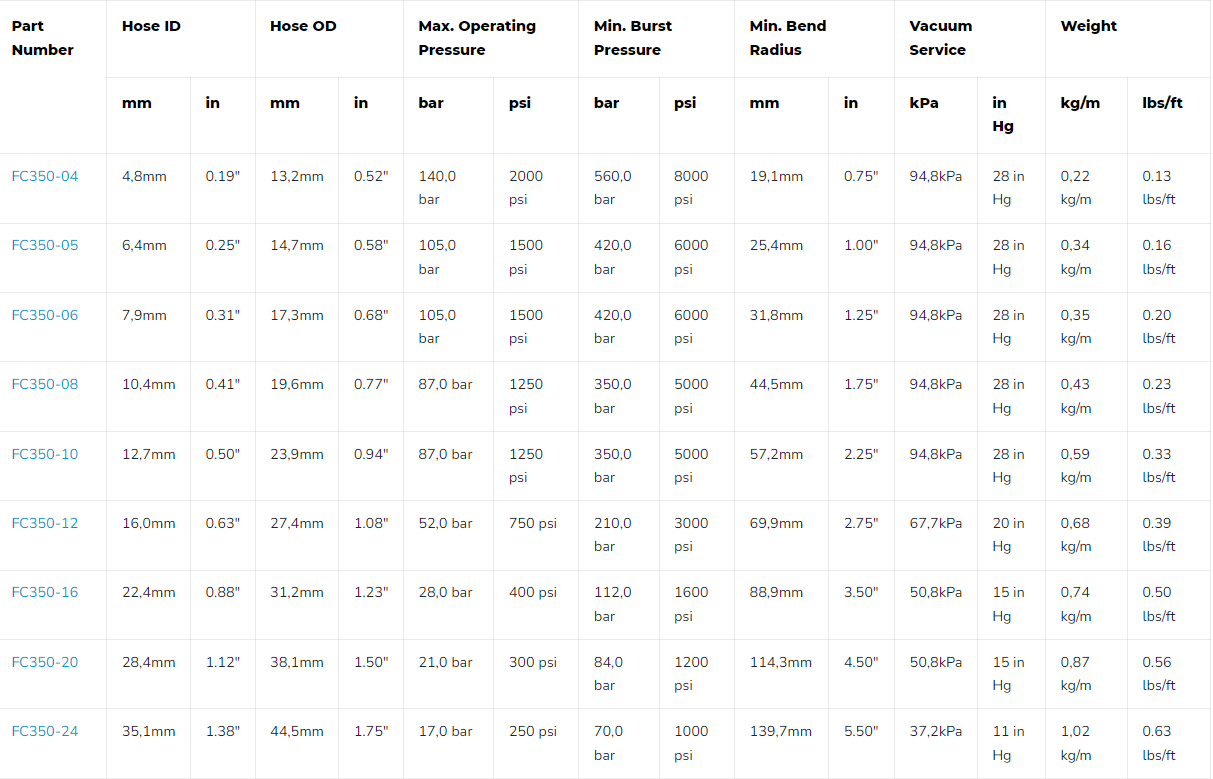Click the Min. Bend Radius header
The image size is (1213, 779).
[788, 38]
